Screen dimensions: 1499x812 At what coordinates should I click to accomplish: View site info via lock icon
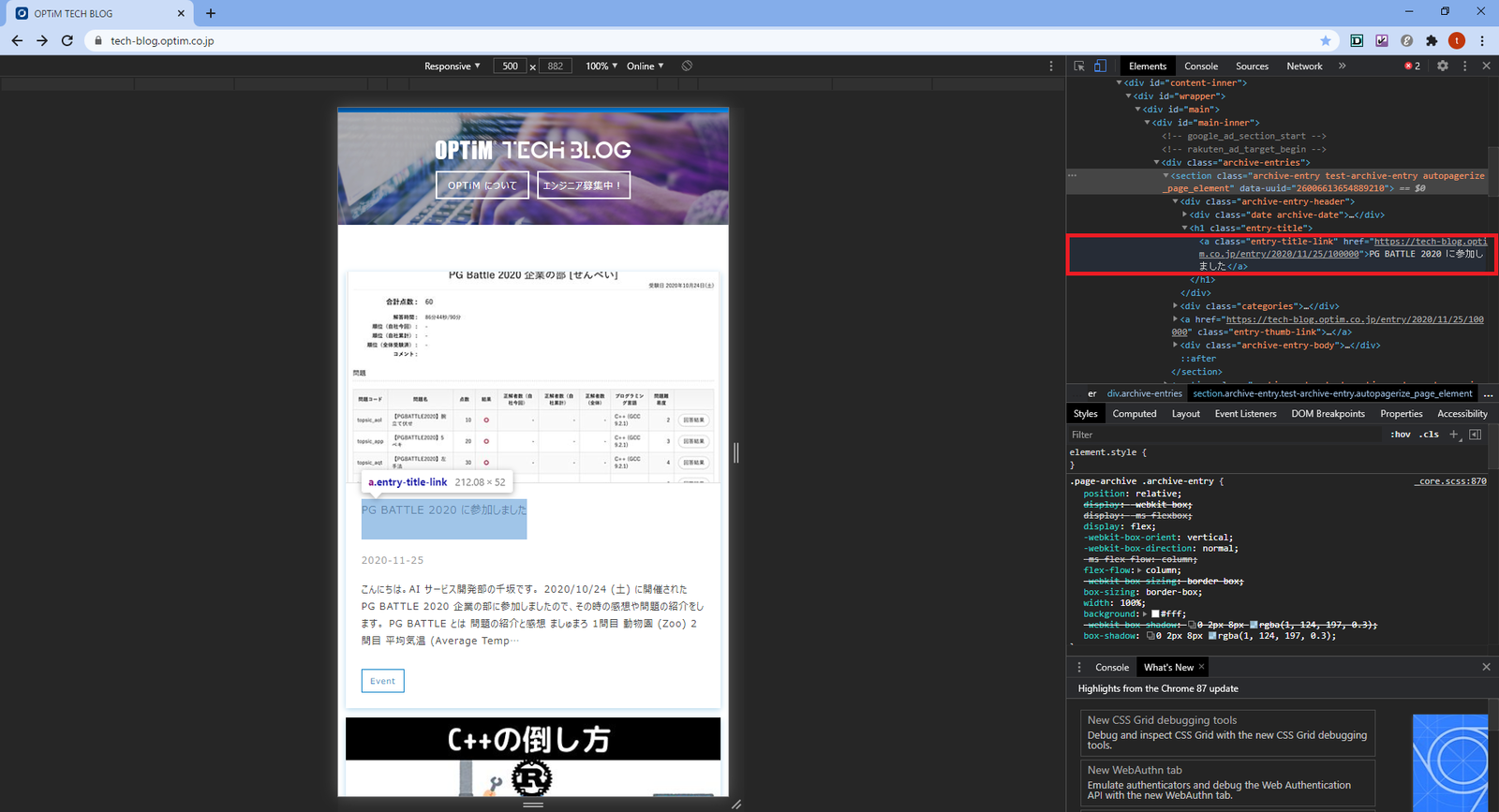[x=98, y=40]
